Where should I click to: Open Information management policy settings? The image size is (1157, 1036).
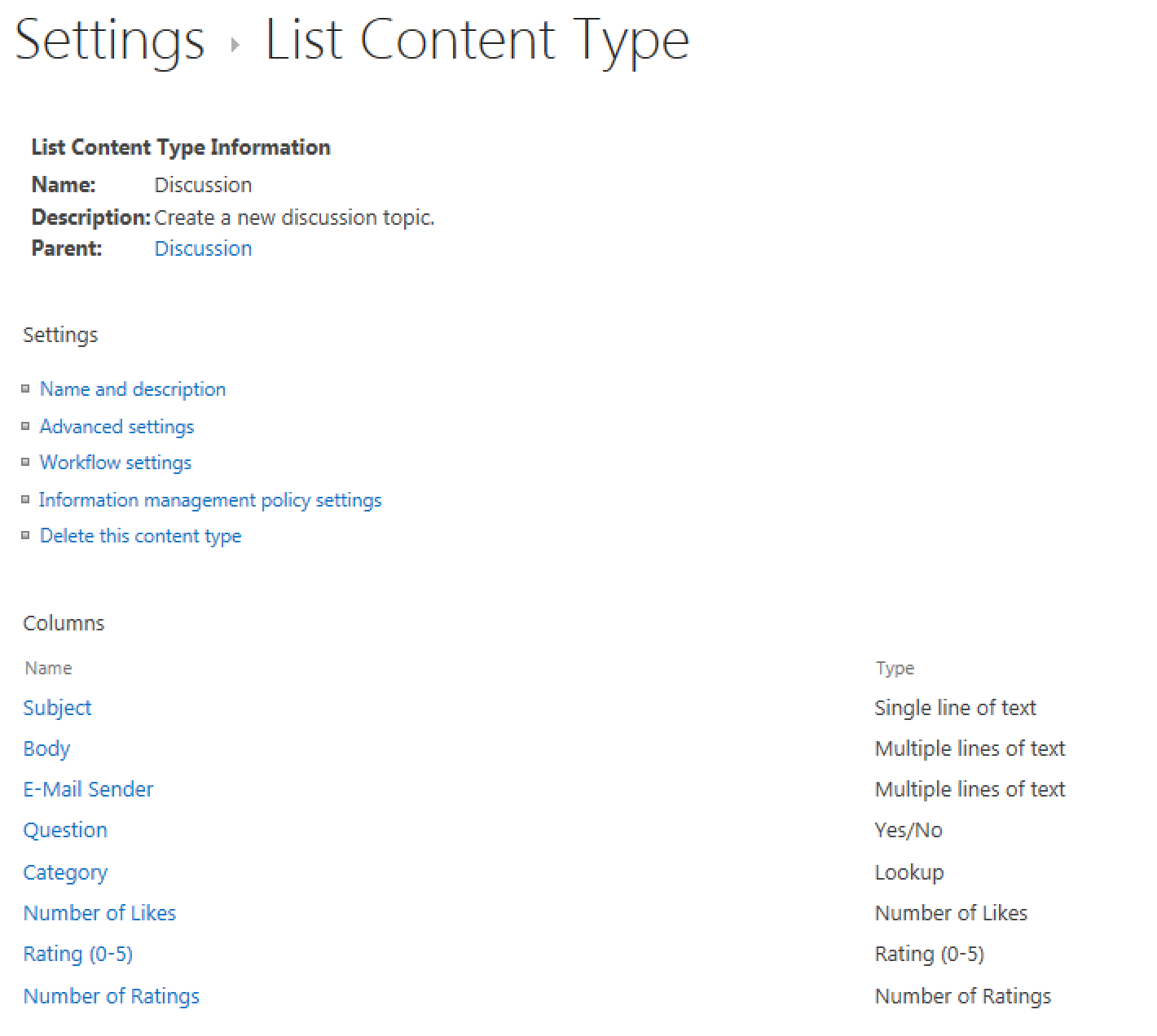pyautogui.click(x=210, y=500)
